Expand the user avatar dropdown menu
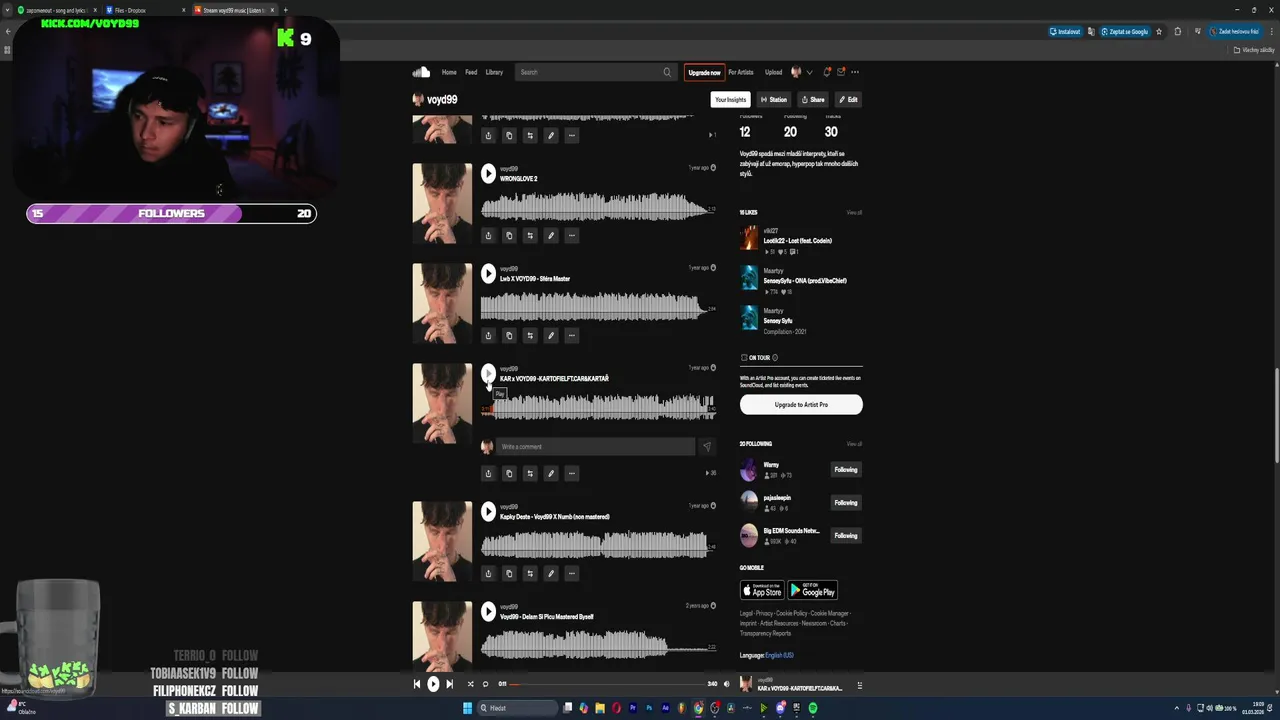Viewport: 1280px width, 720px height. pyautogui.click(x=802, y=72)
